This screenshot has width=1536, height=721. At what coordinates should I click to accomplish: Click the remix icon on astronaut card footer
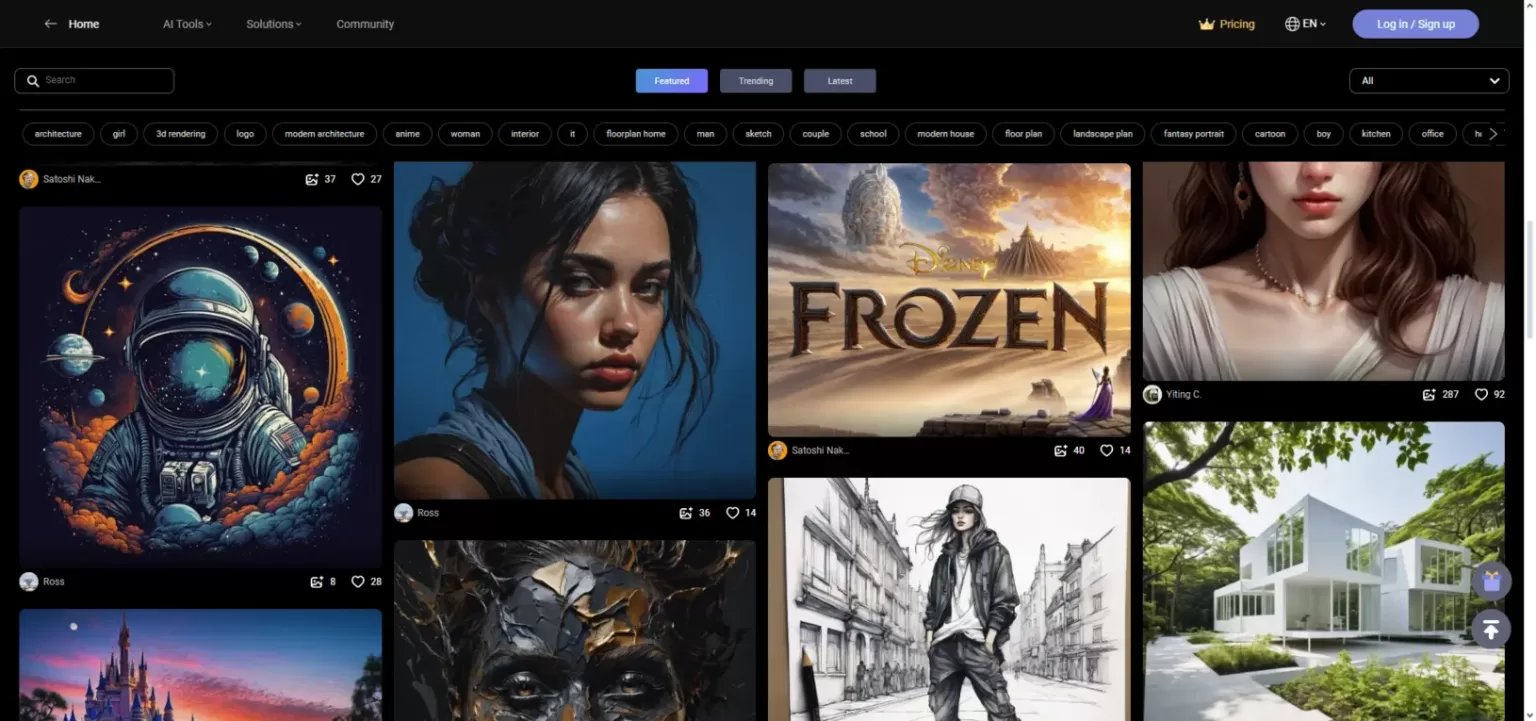coord(316,581)
